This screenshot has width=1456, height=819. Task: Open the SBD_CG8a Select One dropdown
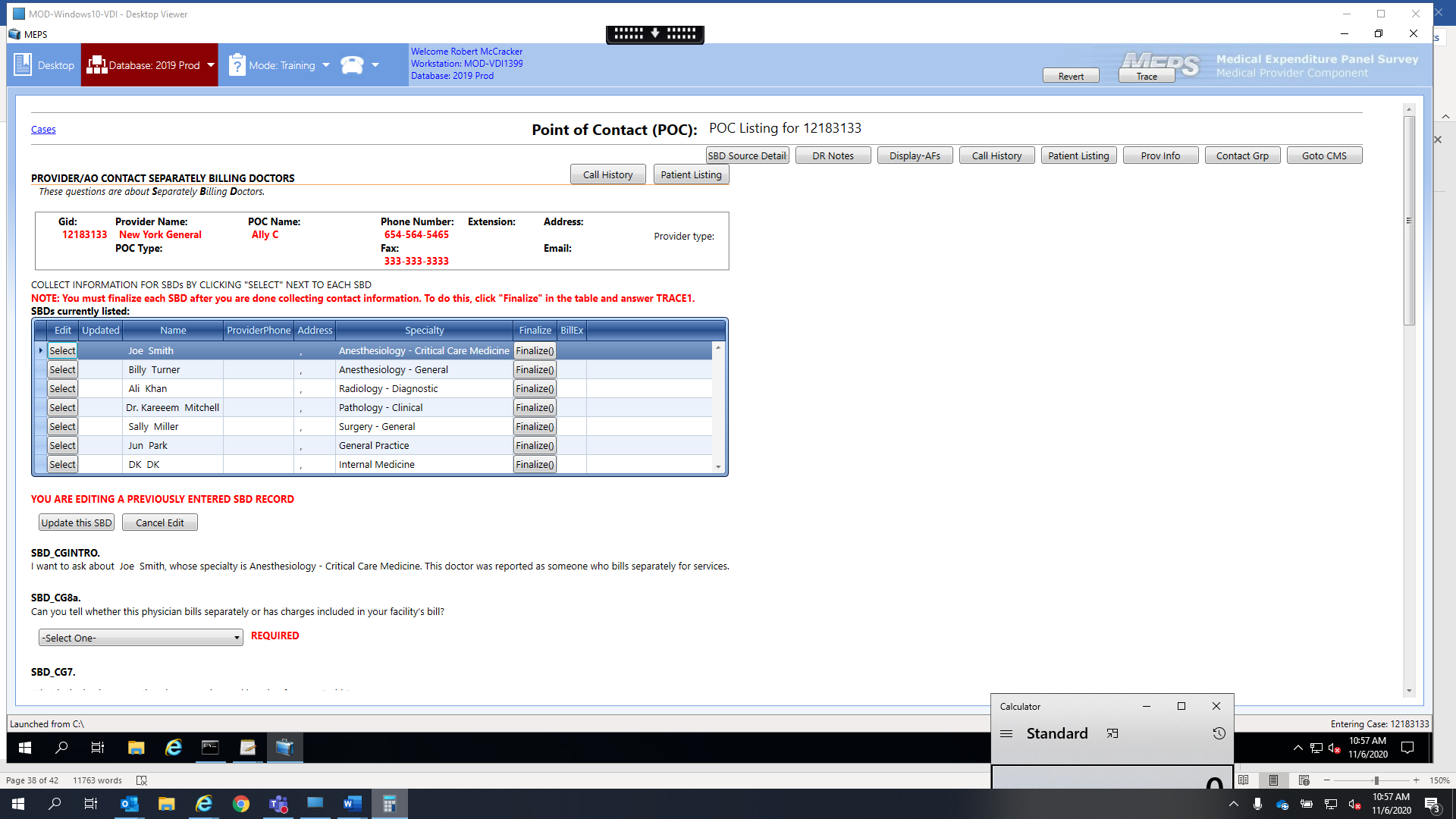click(140, 638)
